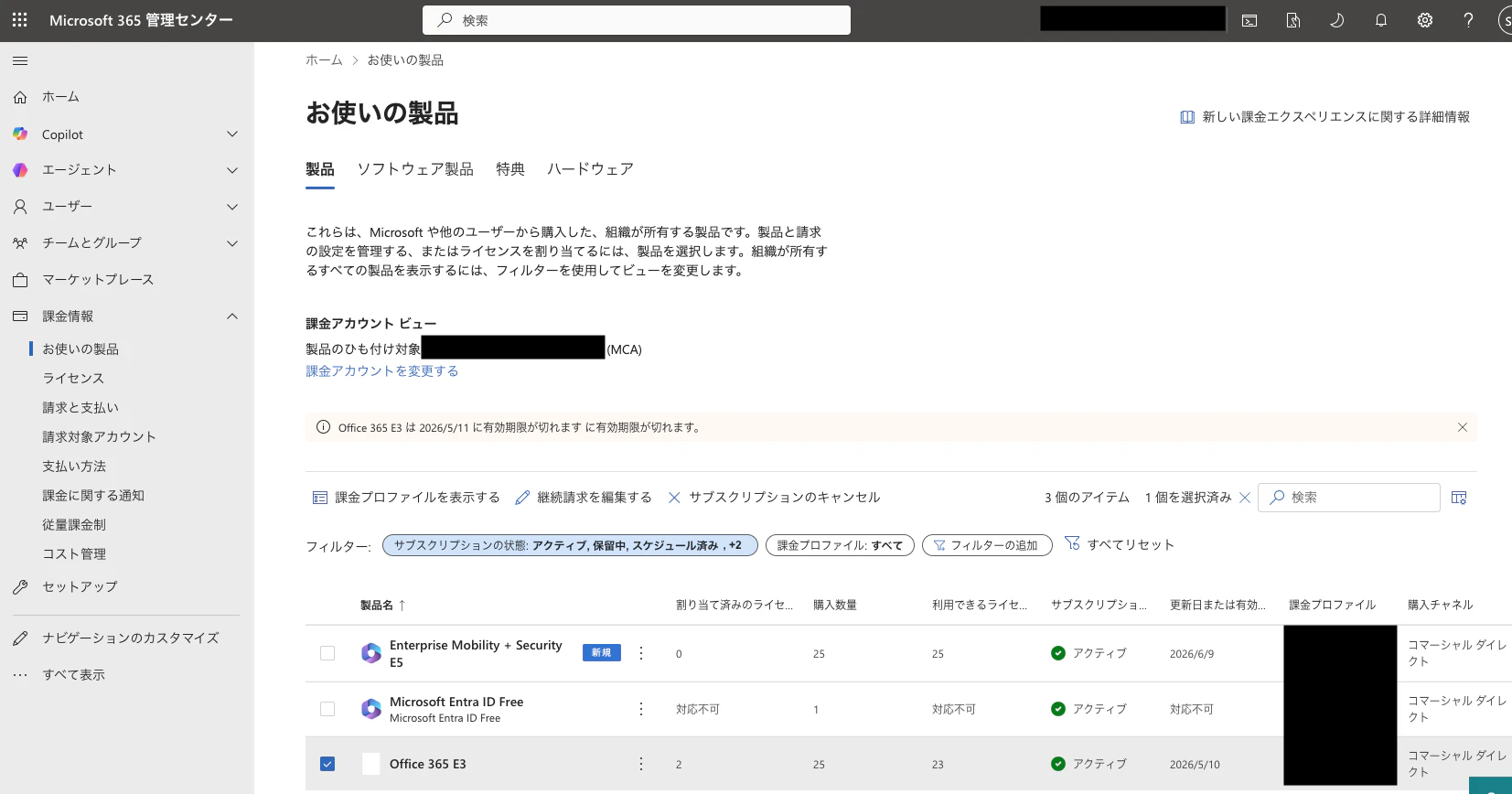This screenshot has width=1512, height=794.
Task: Click the Teams and groups icon
Action: [20, 243]
